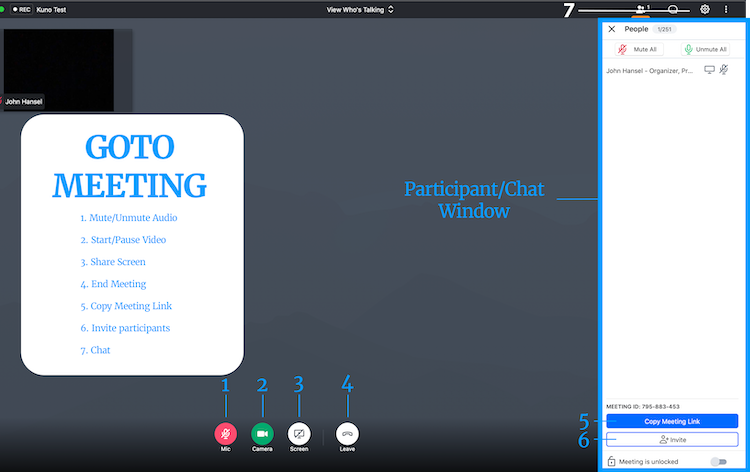The width and height of the screenshot is (750, 472).
Task: Select John Hansel in the People list
Action: pos(650,70)
